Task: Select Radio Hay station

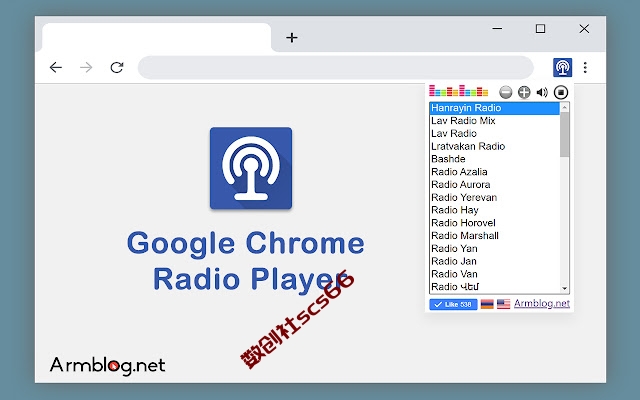Action: (x=495, y=210)
